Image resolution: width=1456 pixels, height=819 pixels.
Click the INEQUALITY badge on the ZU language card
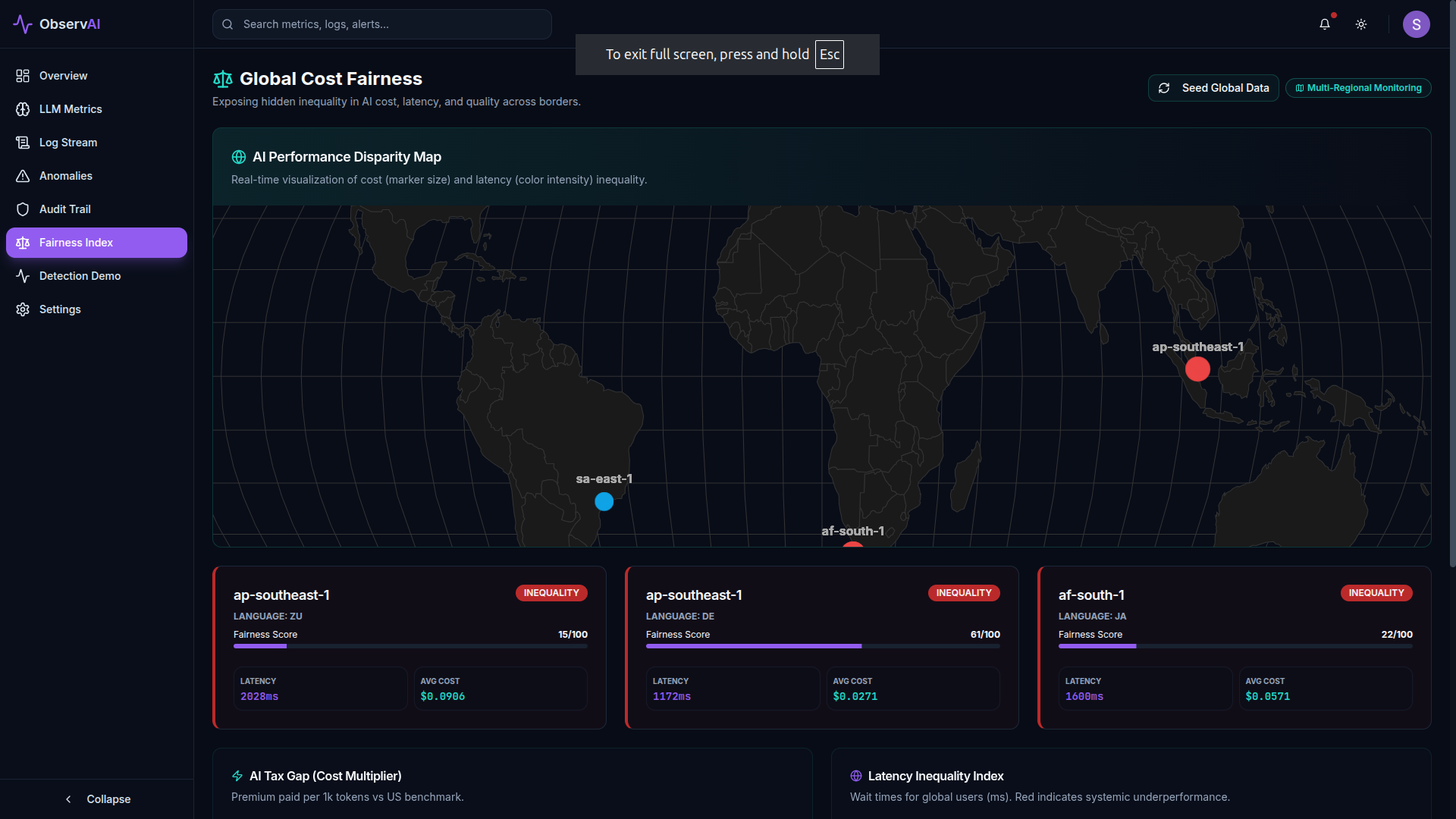551,593
